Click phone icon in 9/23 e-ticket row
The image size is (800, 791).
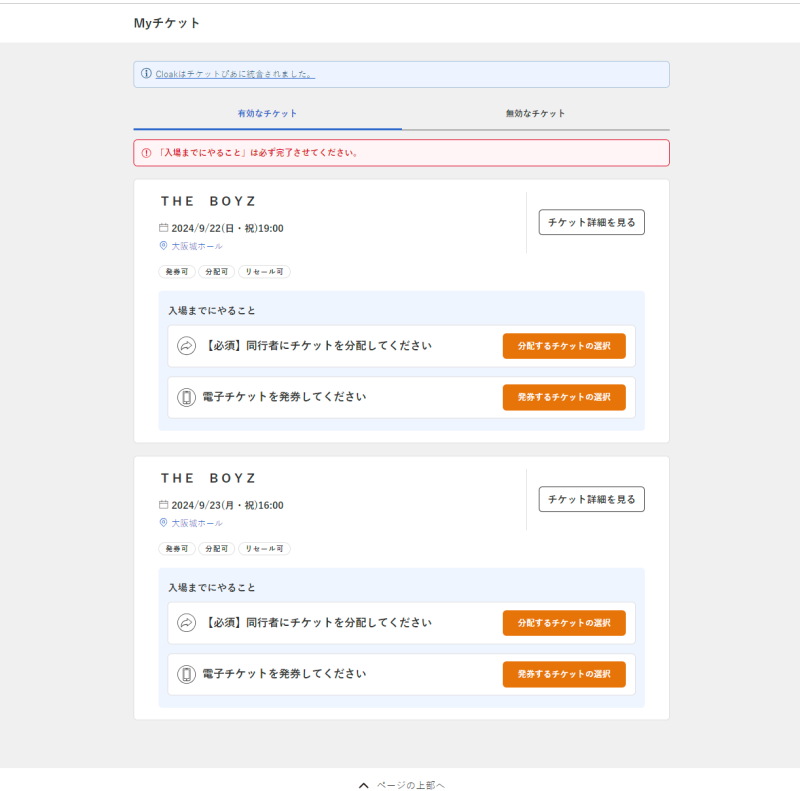pos(186,674)
